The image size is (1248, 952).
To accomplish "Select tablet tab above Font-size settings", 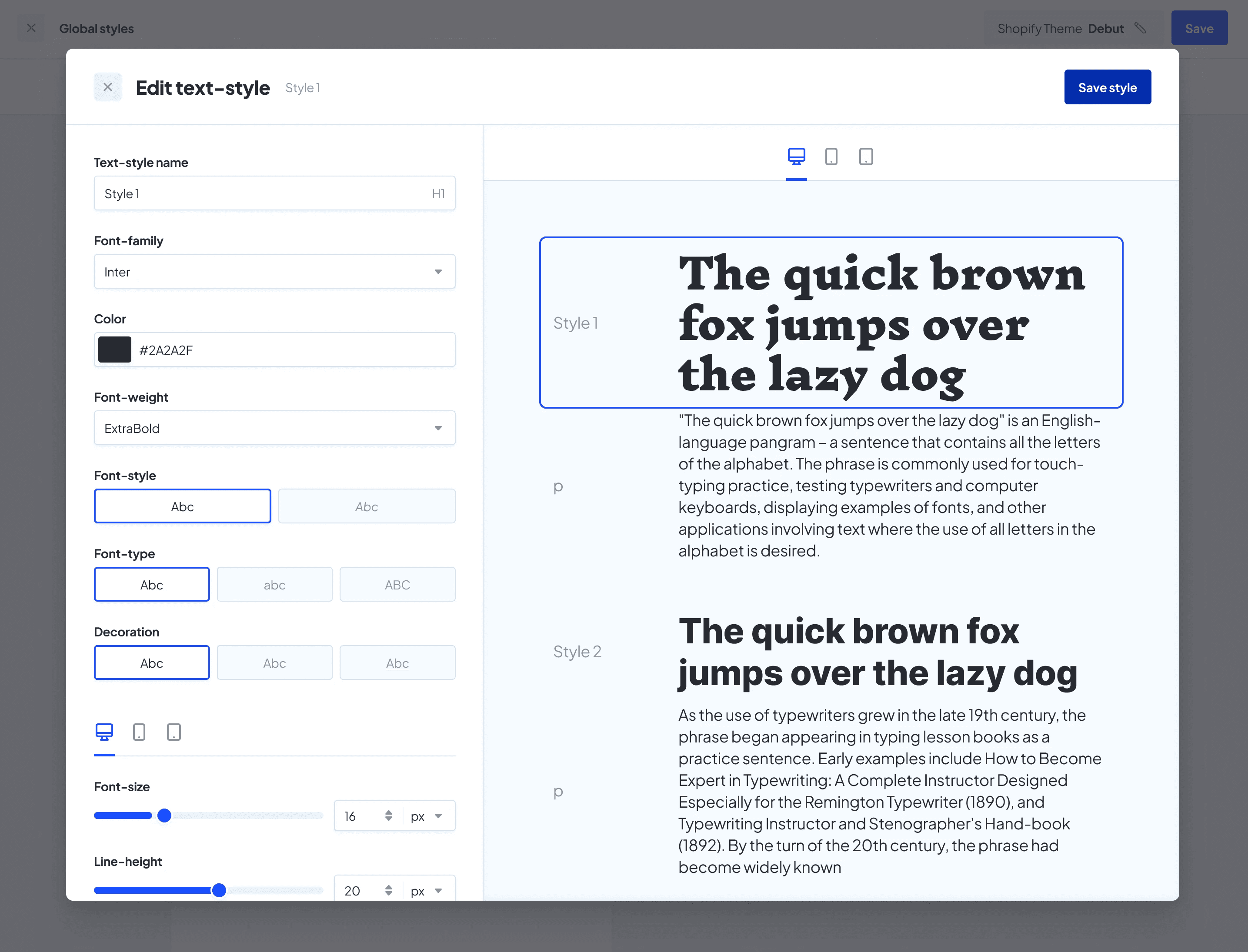I will [174, 732].
